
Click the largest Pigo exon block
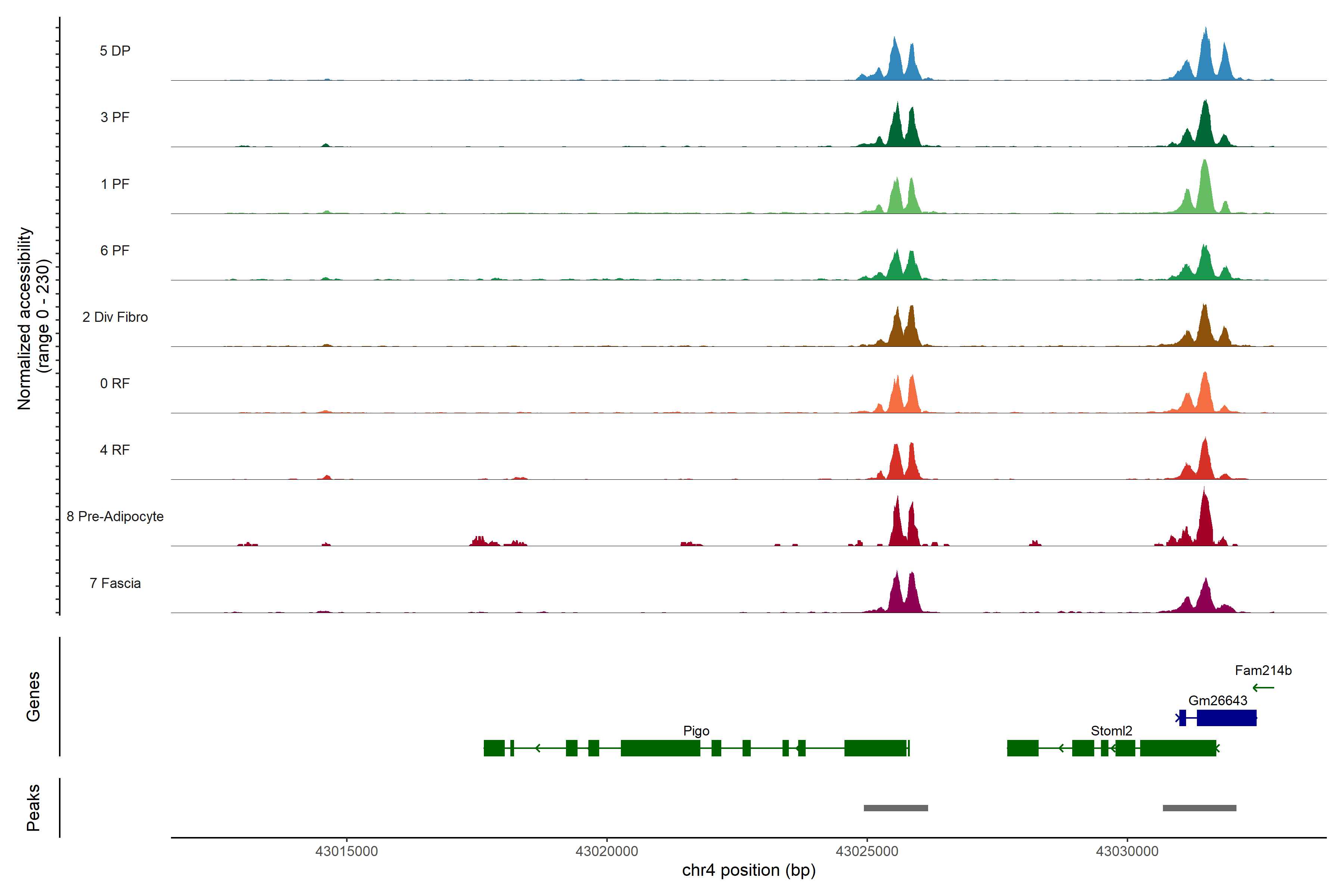[660, 748]
